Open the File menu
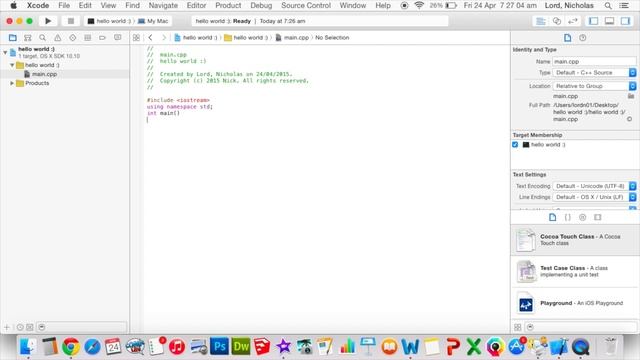Viewport: 640px width, 360px height. click(x=64, y=5)
